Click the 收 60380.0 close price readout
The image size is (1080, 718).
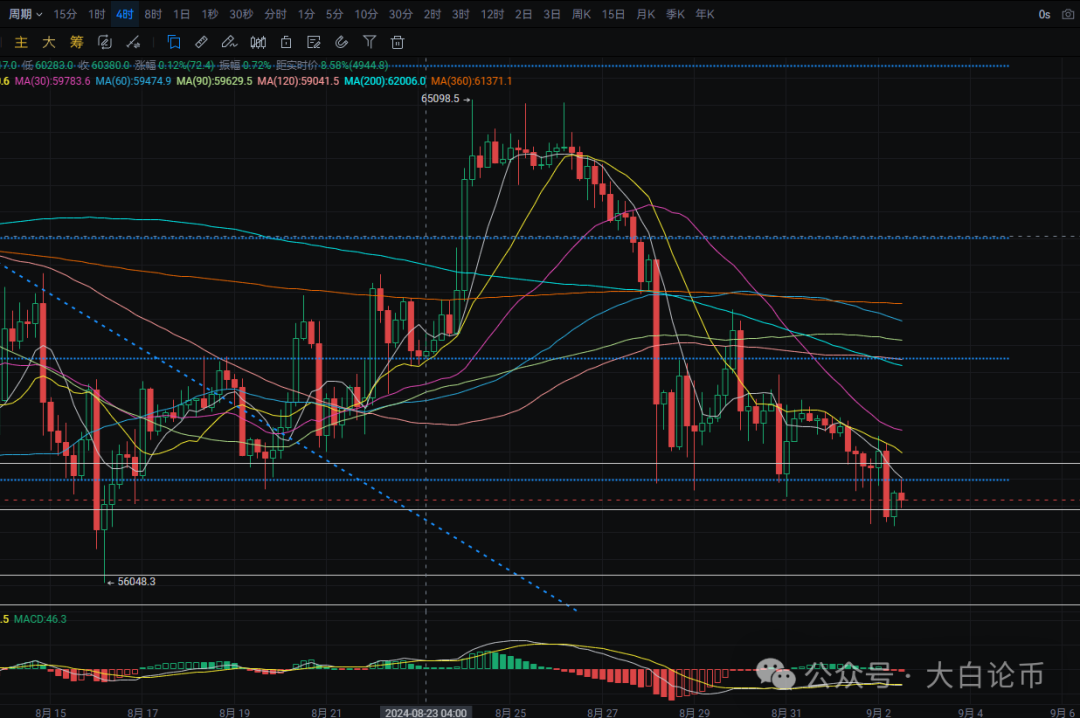click(x=103, y=65)
